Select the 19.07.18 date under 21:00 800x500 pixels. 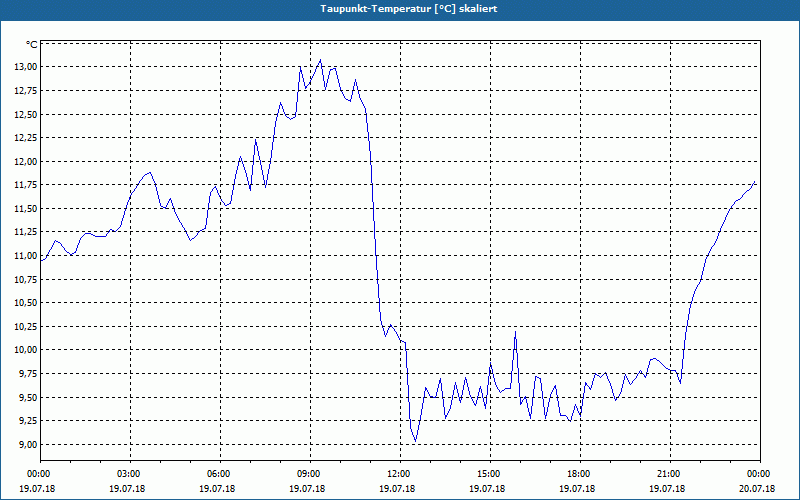pyautogui.click(x=667, y=488)
